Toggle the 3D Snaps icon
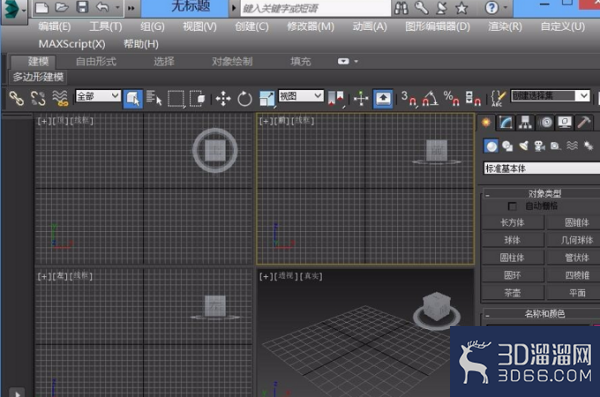The image size is (600, 397). 409,99
